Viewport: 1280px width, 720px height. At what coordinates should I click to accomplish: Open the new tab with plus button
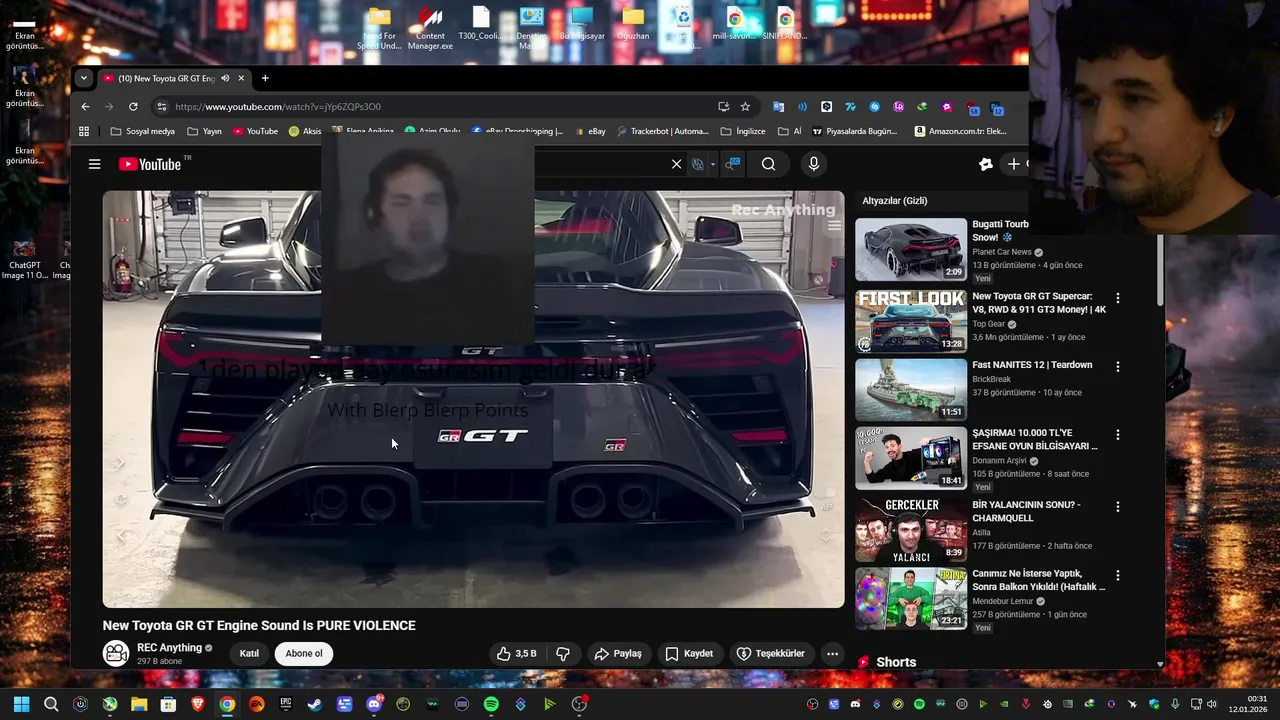(x=265, y=78)
